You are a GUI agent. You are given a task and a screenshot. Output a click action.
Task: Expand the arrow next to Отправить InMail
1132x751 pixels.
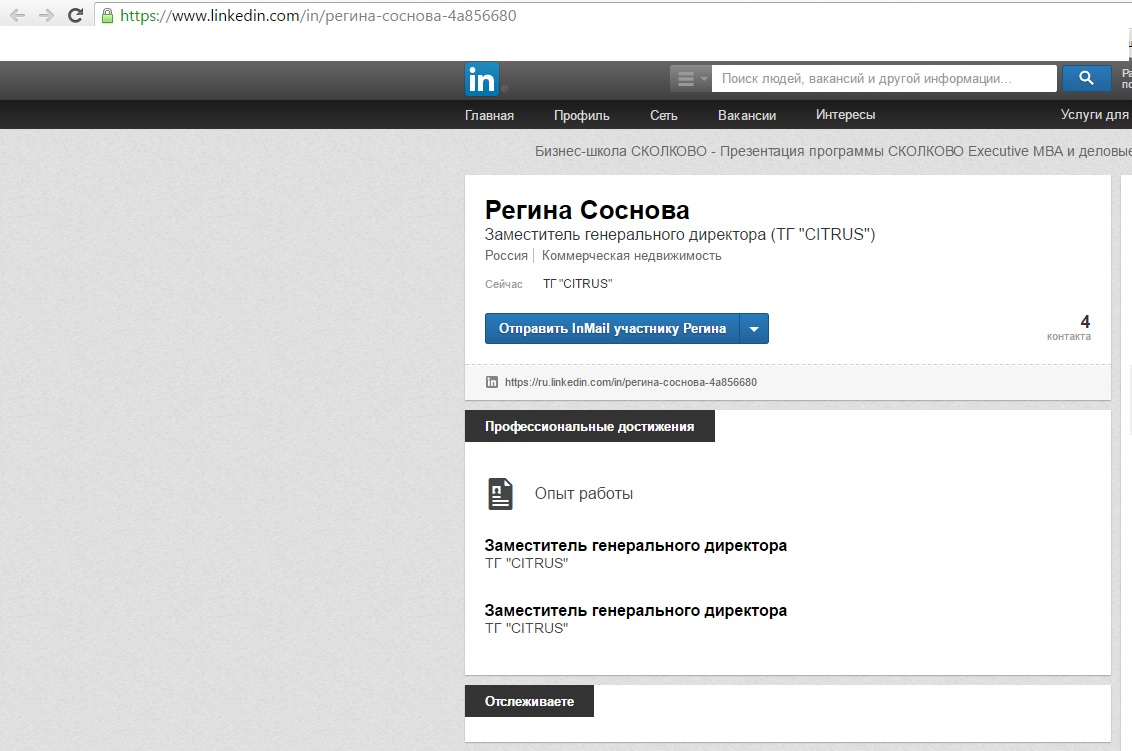click(754, 329)
